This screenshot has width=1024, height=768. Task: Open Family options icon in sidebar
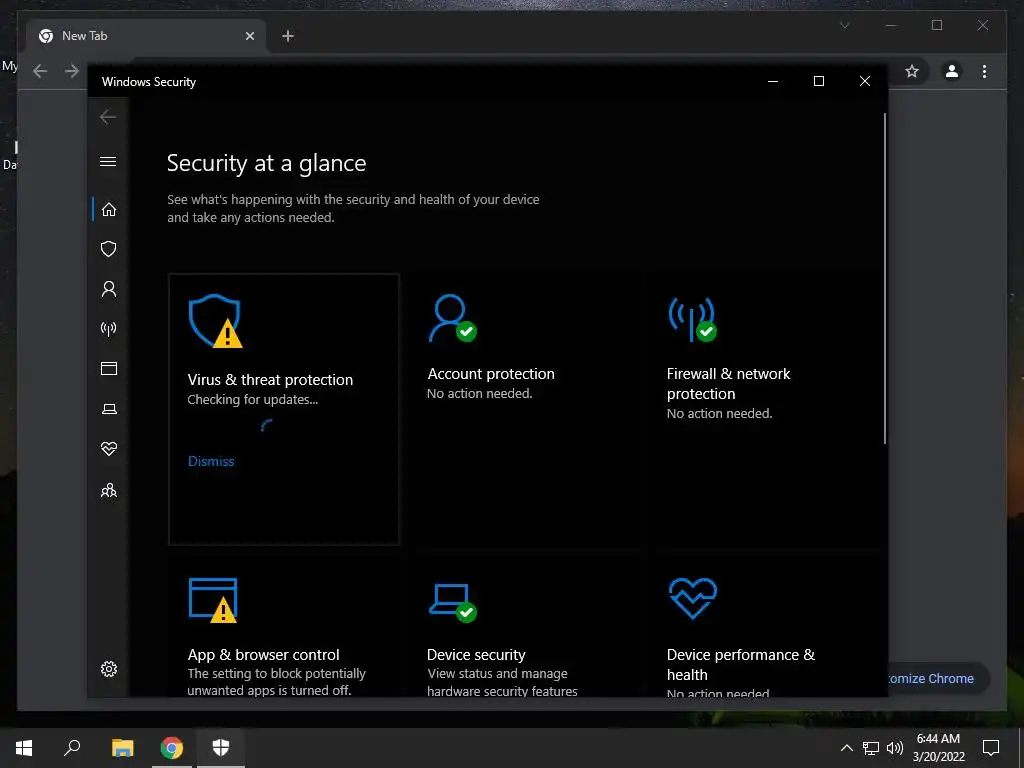(109, 490)
